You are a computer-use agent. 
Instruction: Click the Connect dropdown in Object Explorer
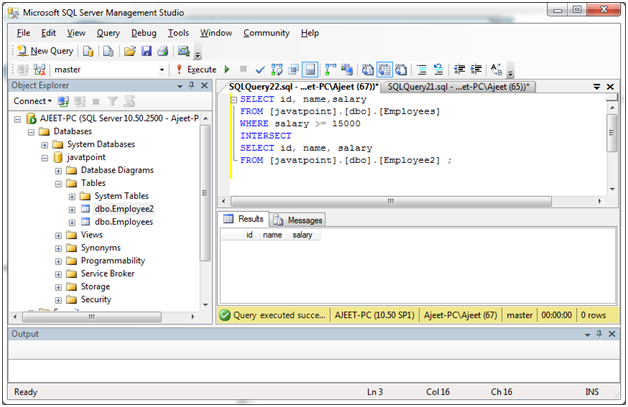(x=32, y=101)
